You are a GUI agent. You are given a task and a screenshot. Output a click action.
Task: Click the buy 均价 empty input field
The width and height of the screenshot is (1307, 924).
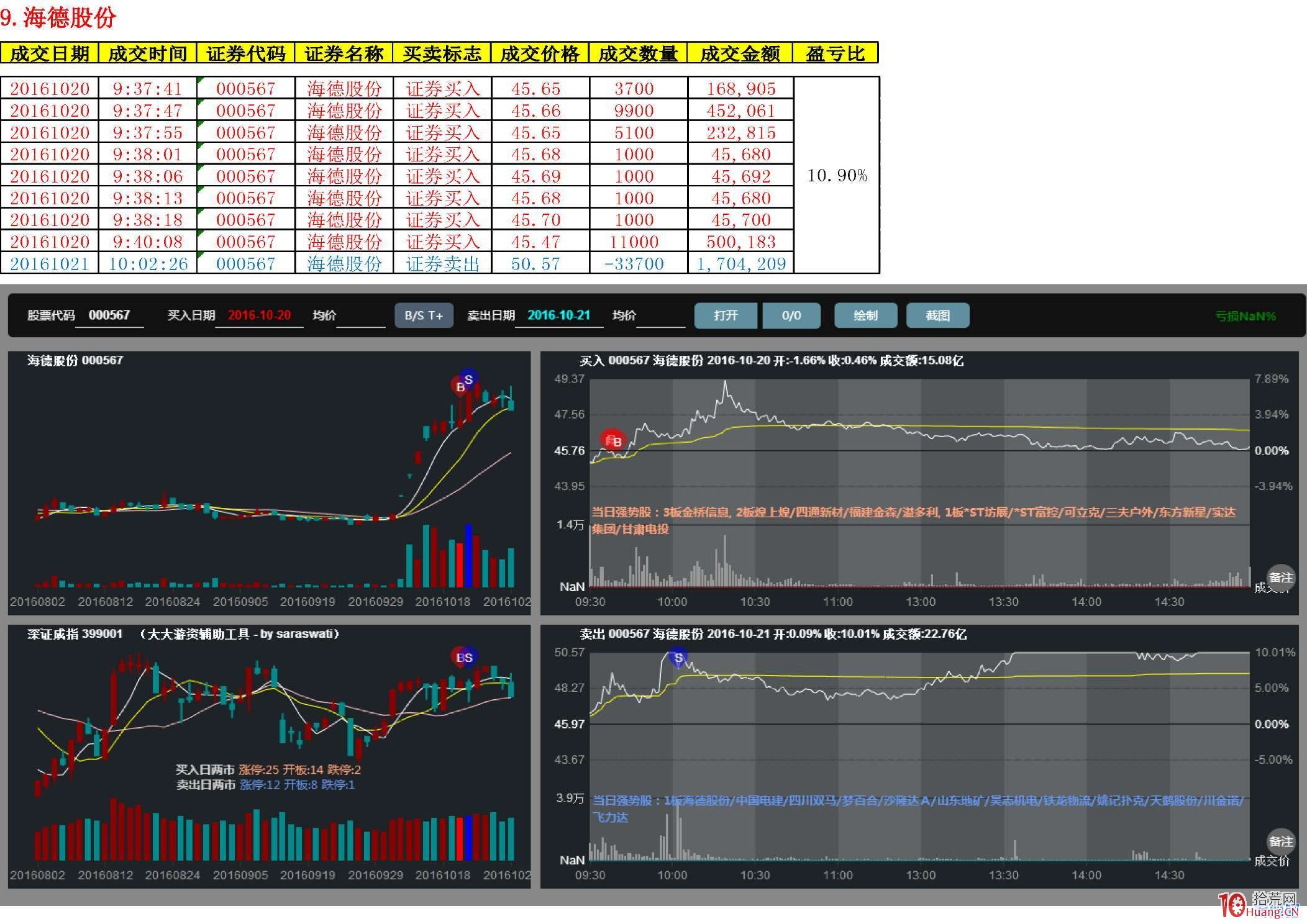pyautogui.click(x=361, y=317)
